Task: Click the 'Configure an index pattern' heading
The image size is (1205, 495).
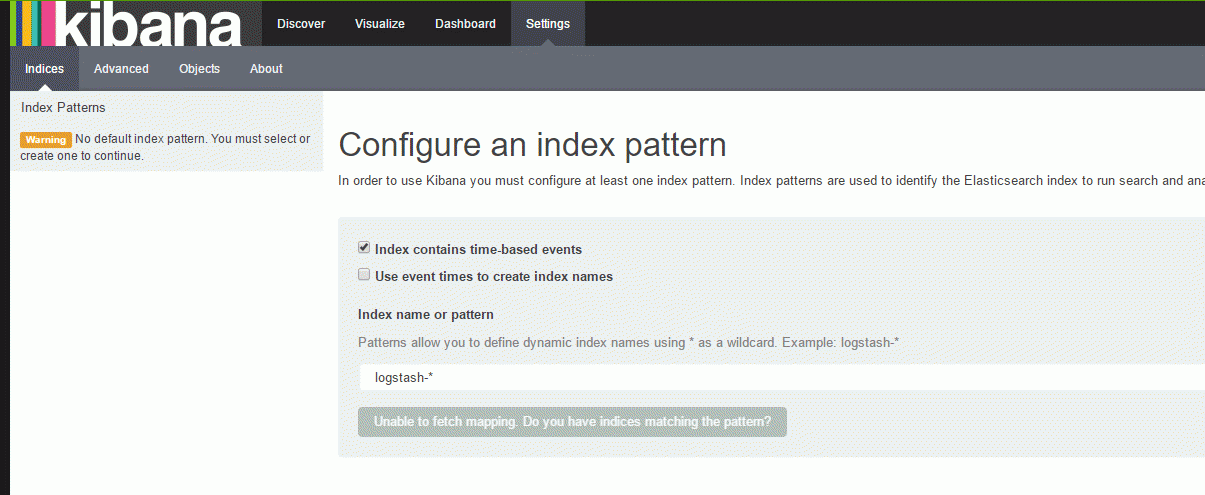Action: (x=532, y=145)
